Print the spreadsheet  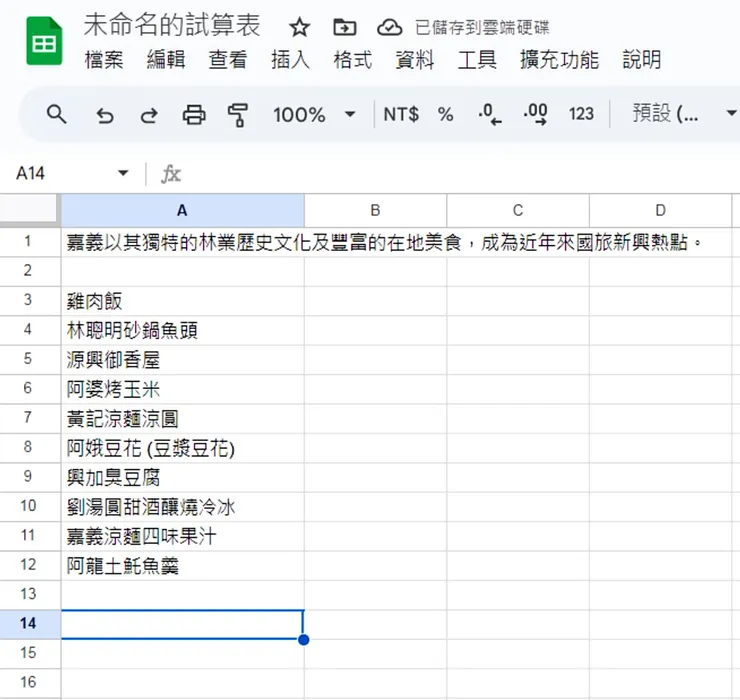click(x=194, y=115)
